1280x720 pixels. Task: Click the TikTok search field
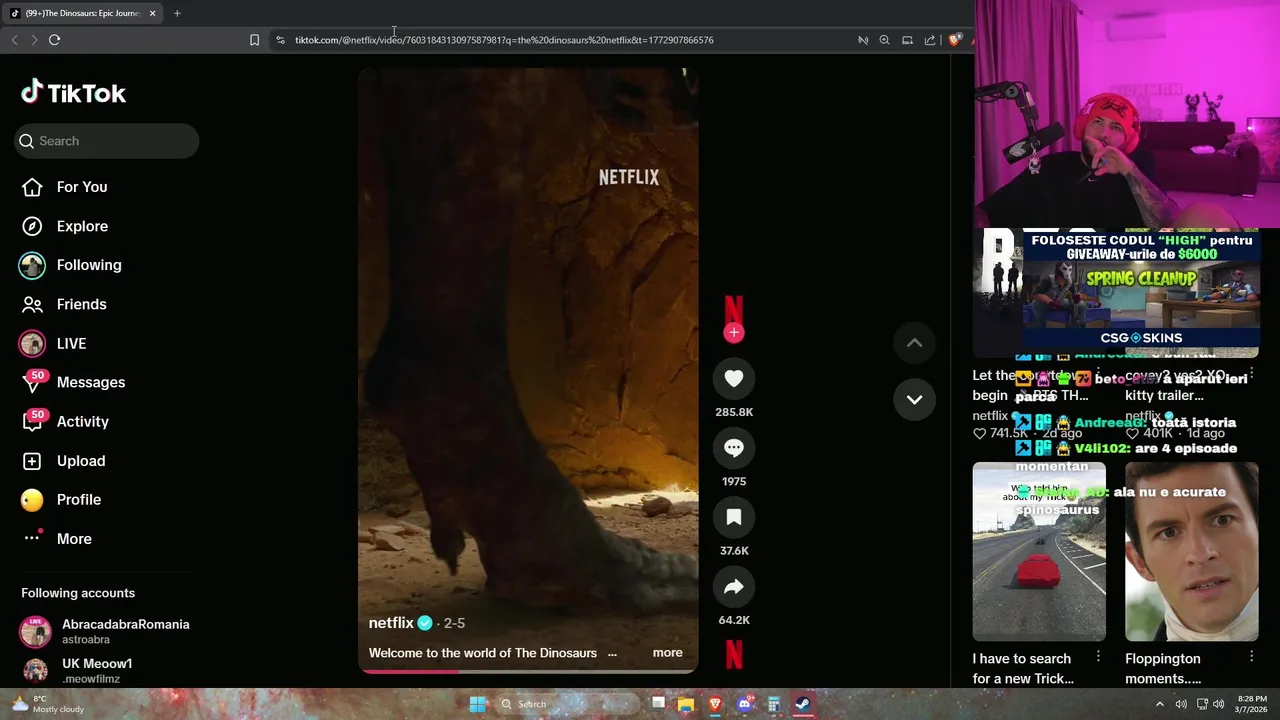click(107, 141)
